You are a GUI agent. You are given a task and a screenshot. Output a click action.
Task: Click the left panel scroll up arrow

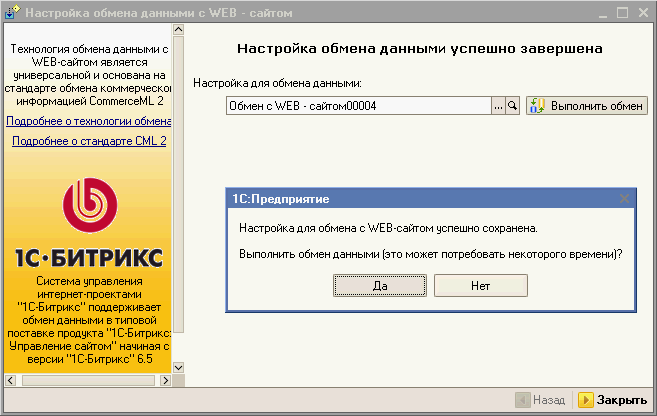(x=178, y=29)
